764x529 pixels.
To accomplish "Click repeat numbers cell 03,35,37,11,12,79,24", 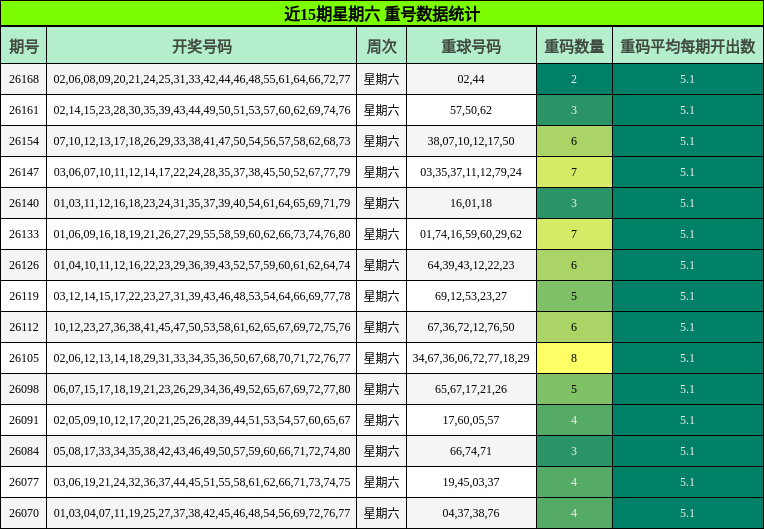I will click(x=471, y=172).
